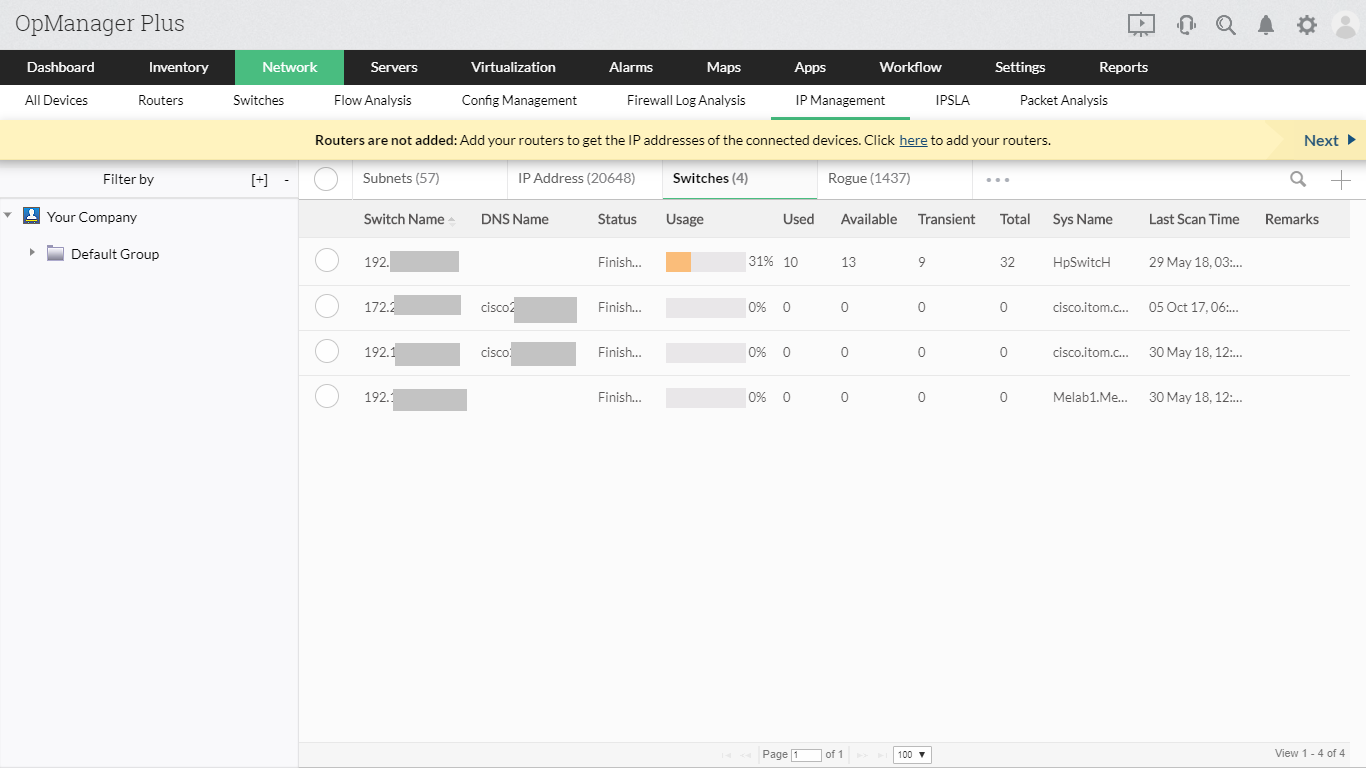The height and width of the screenshot is (768, 1366).
Task: Open Maps from the main menu
Action: (x=724, y=67)
